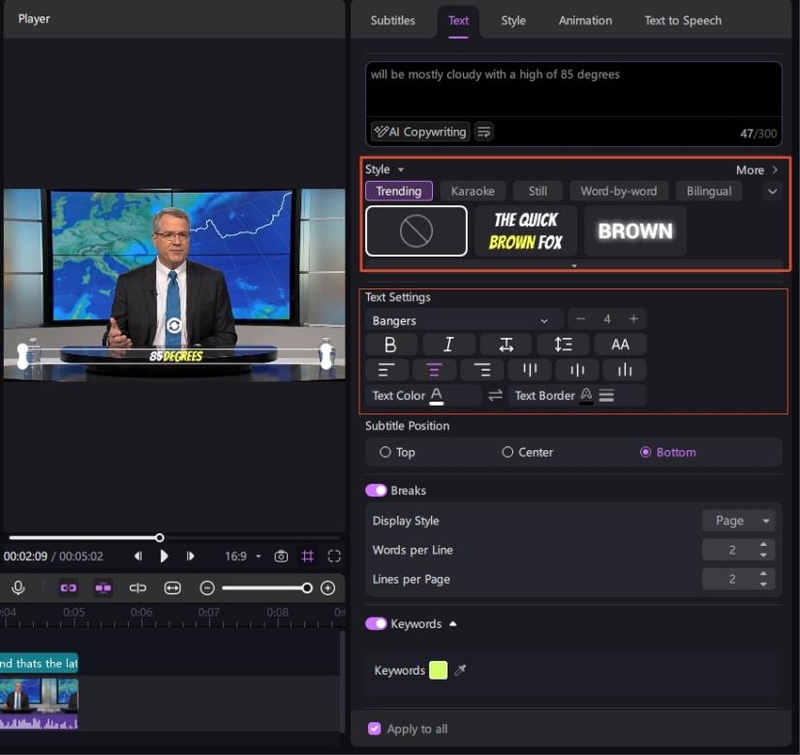Decrease Lines per Page value
This screenshot has height=755, width=800.
763,585
